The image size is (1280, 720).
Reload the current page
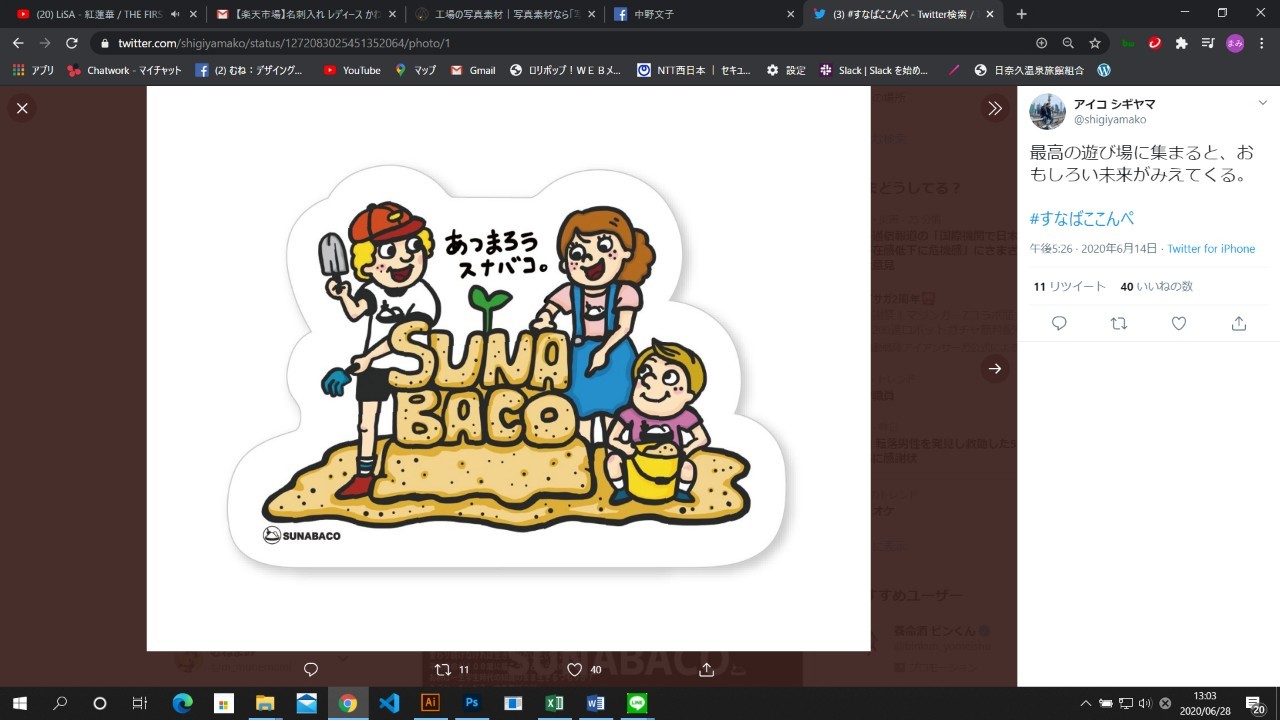pyautogui.click(x=72, y=43)
